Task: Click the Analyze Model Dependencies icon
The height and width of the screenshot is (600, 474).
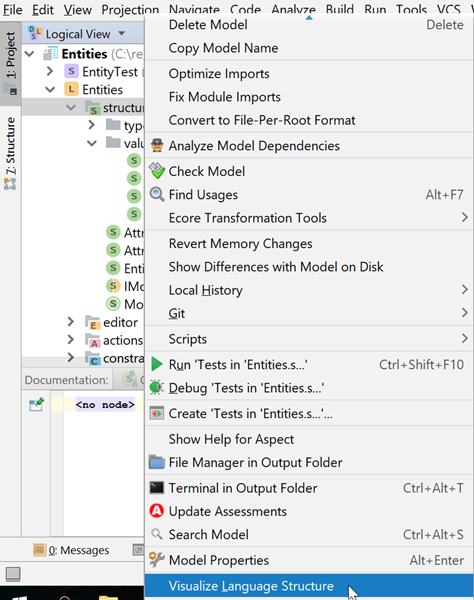Action: [x=157, y=146]
